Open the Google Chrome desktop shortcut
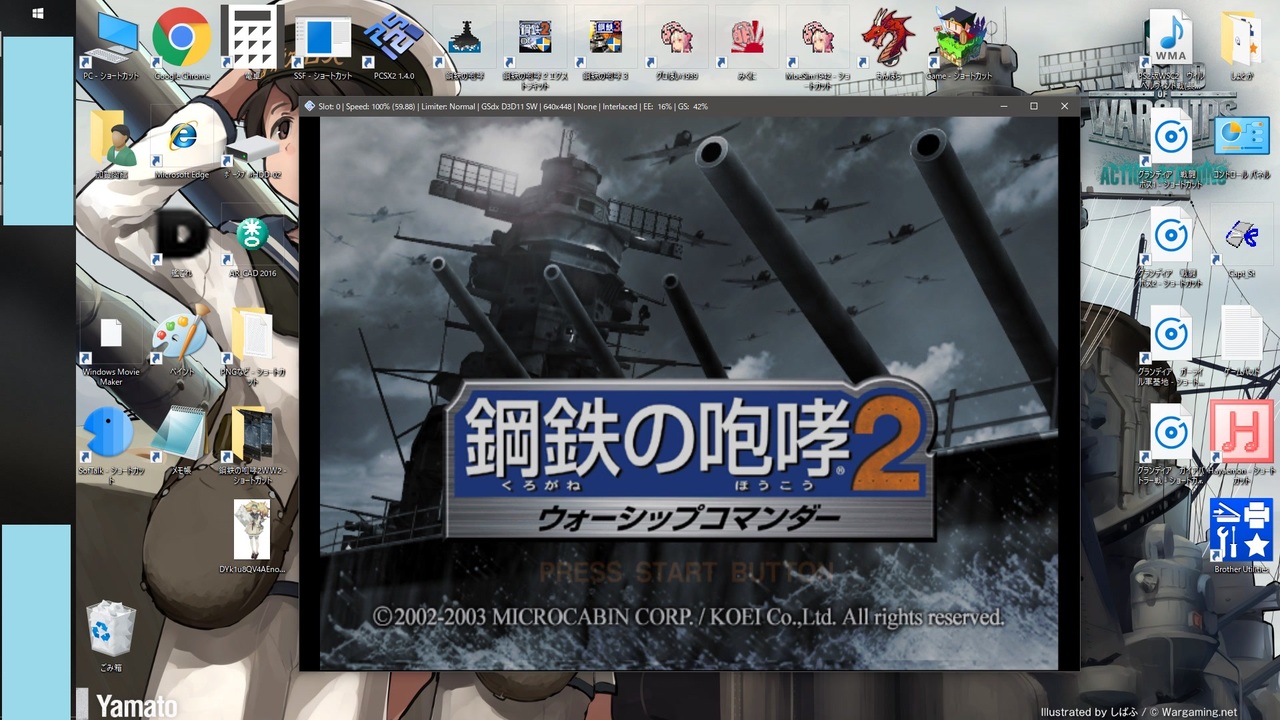The width and height of the screenshot is (1280, 720). [182, 38]
